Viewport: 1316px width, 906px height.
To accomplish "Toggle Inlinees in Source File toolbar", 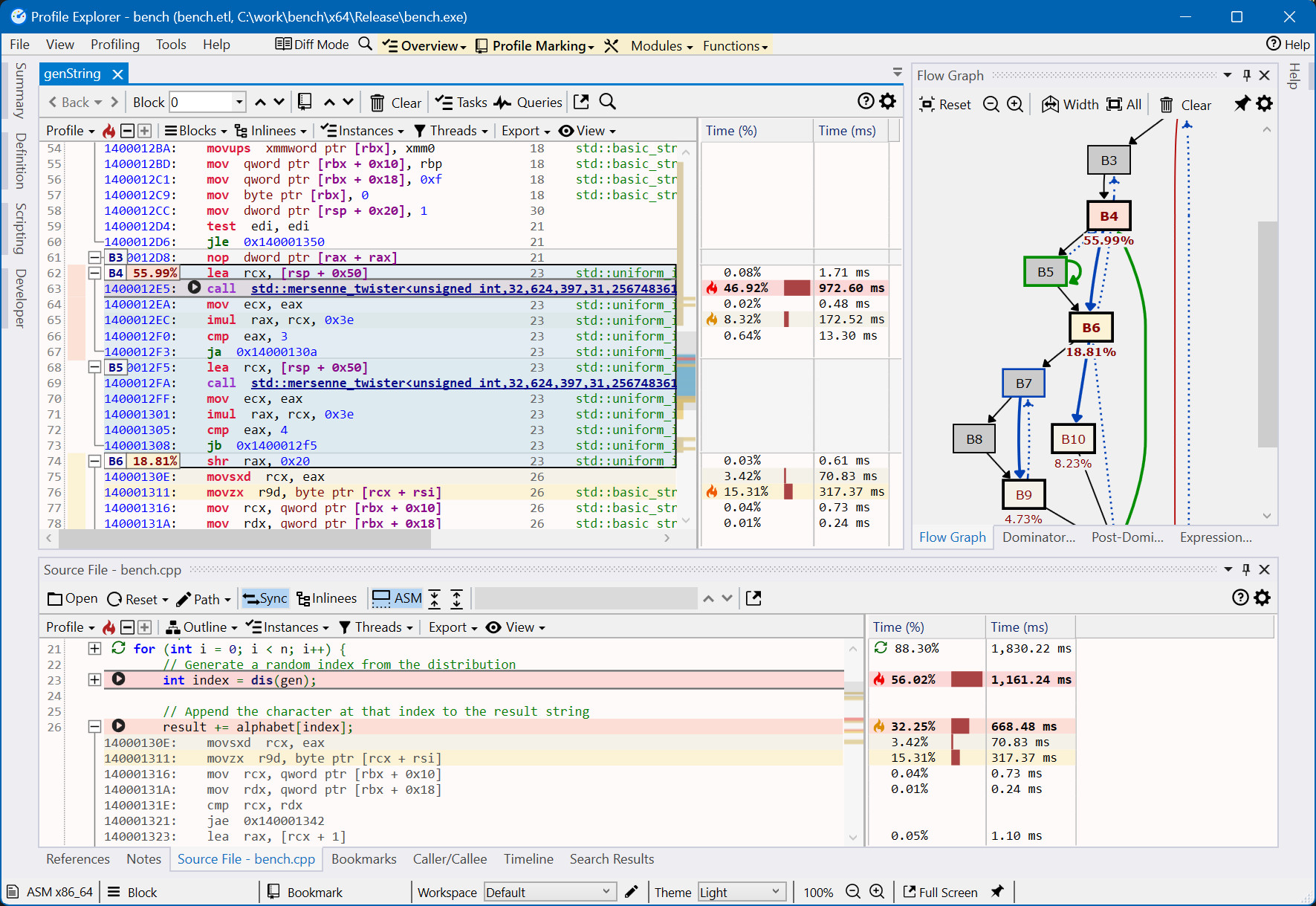I will point(327,598).
